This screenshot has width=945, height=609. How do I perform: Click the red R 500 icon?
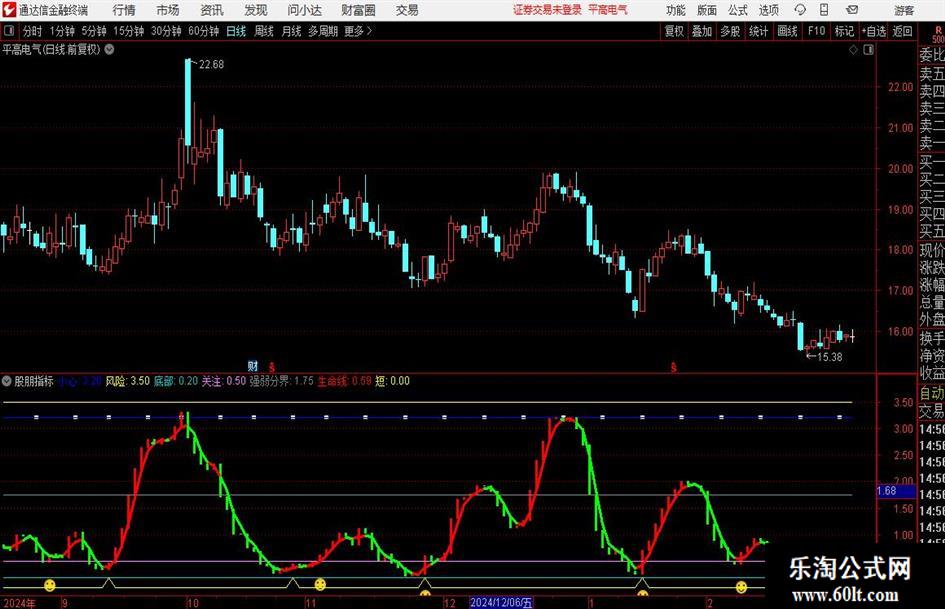point(938,34)
